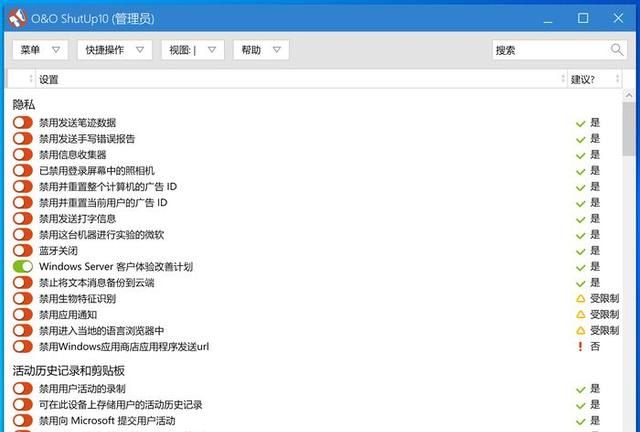Click red exclamation icon for 禁用Windows应用商店应用程序发送url
The height and width of the screenshot is (432, 640).
580,347
